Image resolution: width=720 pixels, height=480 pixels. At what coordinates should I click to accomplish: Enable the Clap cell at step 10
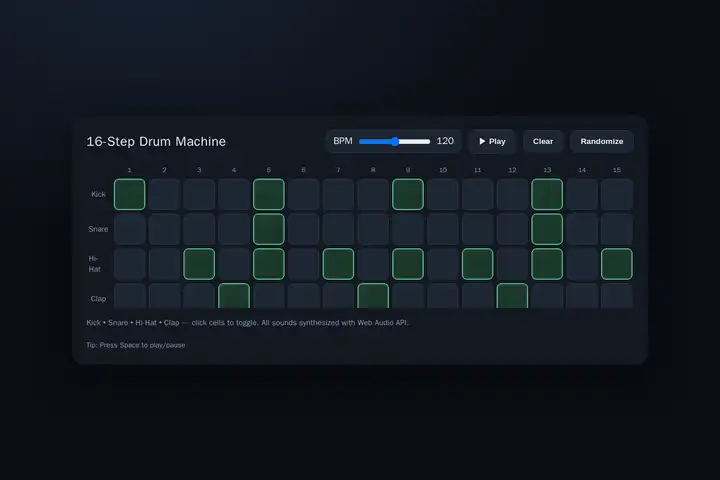443,296
